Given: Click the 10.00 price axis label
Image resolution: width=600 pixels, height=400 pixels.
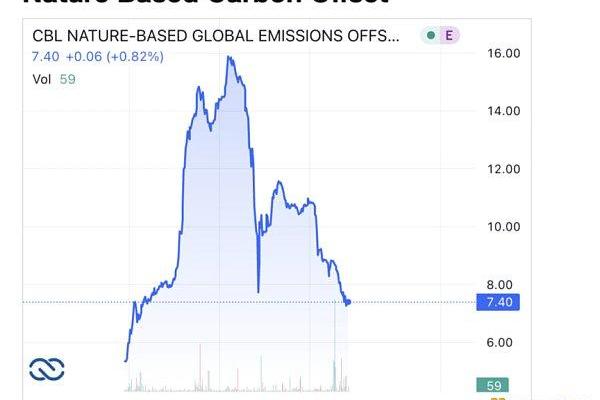Looking at the screenshot, I should (x=503, y=227).
